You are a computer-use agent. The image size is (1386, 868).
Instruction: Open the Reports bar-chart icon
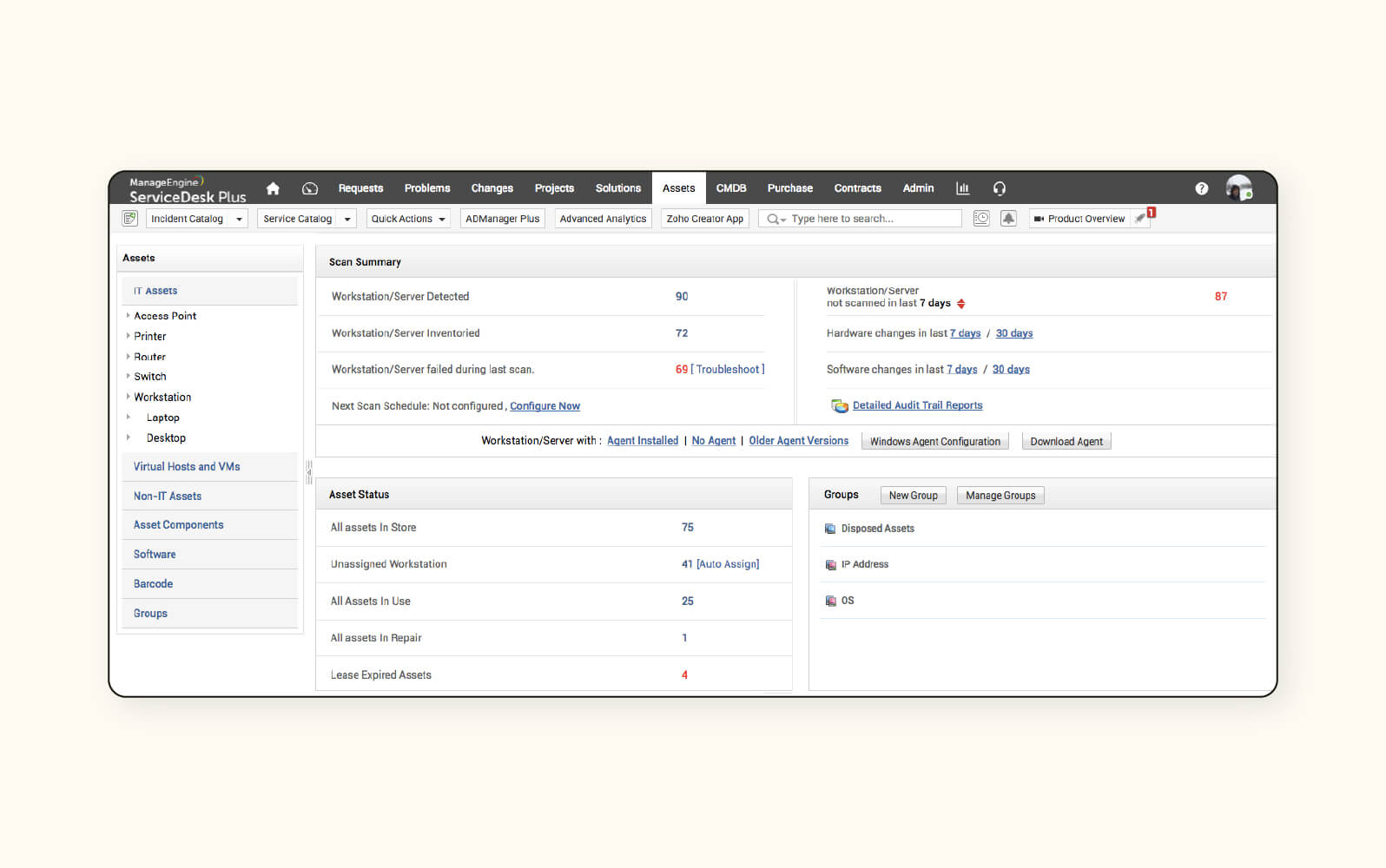point(962,188)
